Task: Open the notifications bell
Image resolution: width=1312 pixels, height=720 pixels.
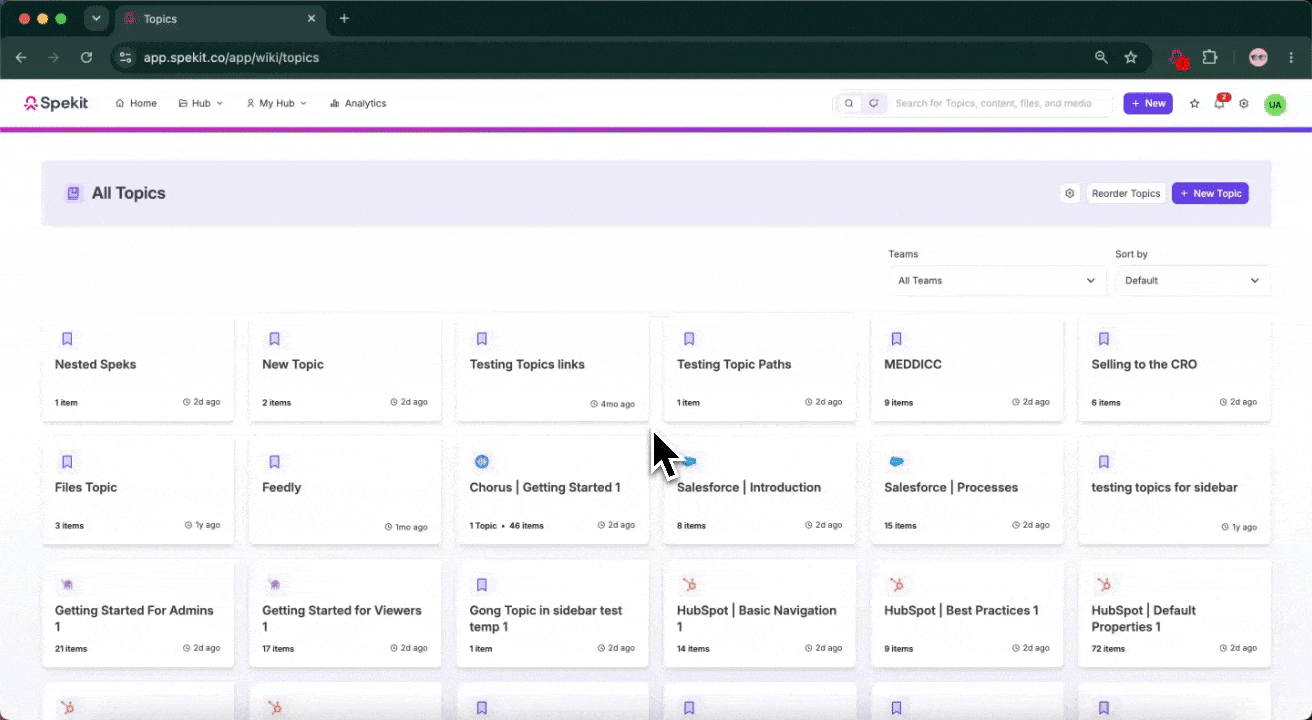Action: tap(1219, 103)
